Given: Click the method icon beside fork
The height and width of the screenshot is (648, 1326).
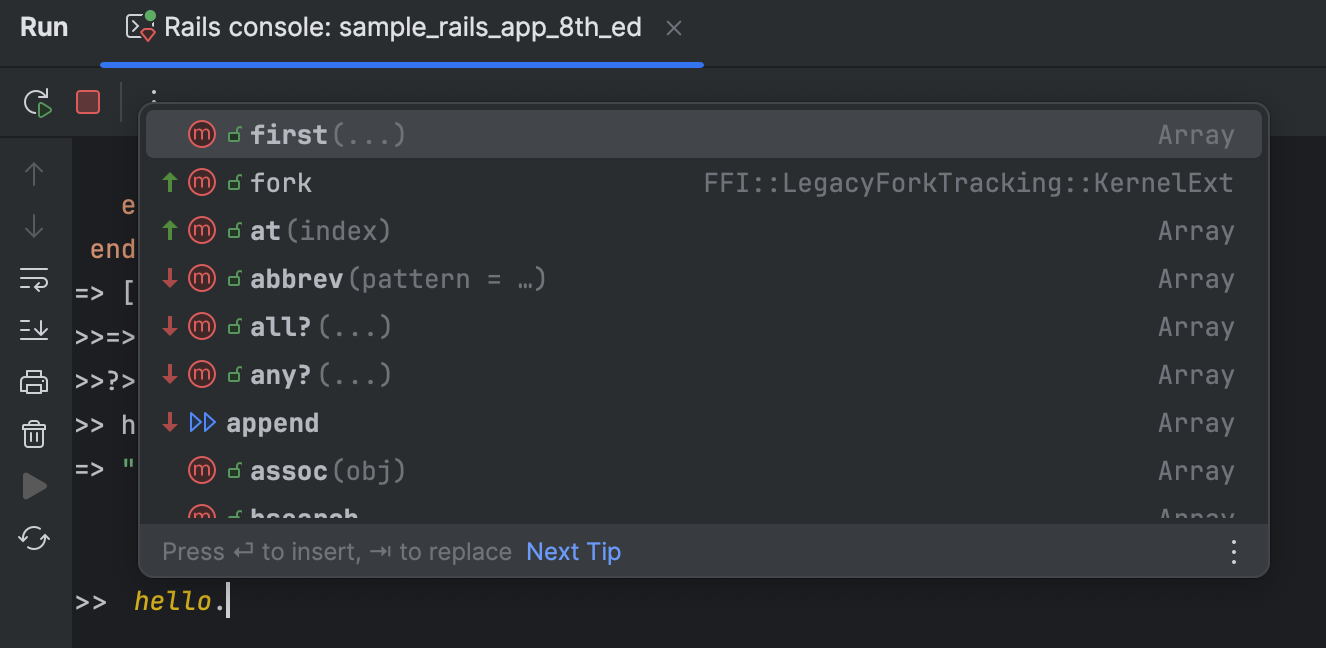Looking at the screenshot, I should pos(202,183).
